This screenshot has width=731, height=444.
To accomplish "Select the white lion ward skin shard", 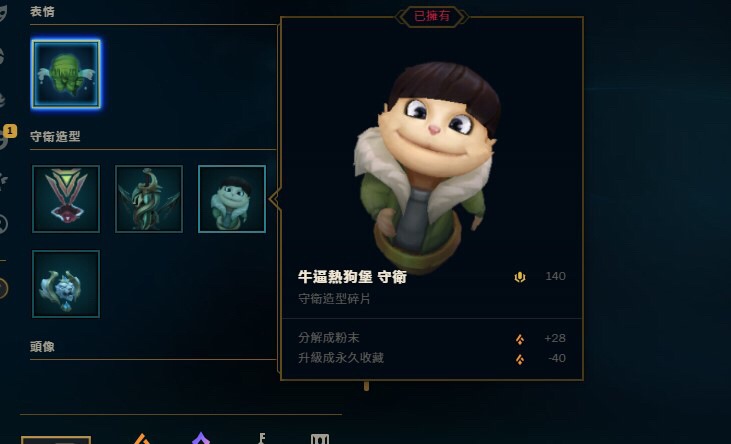I will (66, 284).
